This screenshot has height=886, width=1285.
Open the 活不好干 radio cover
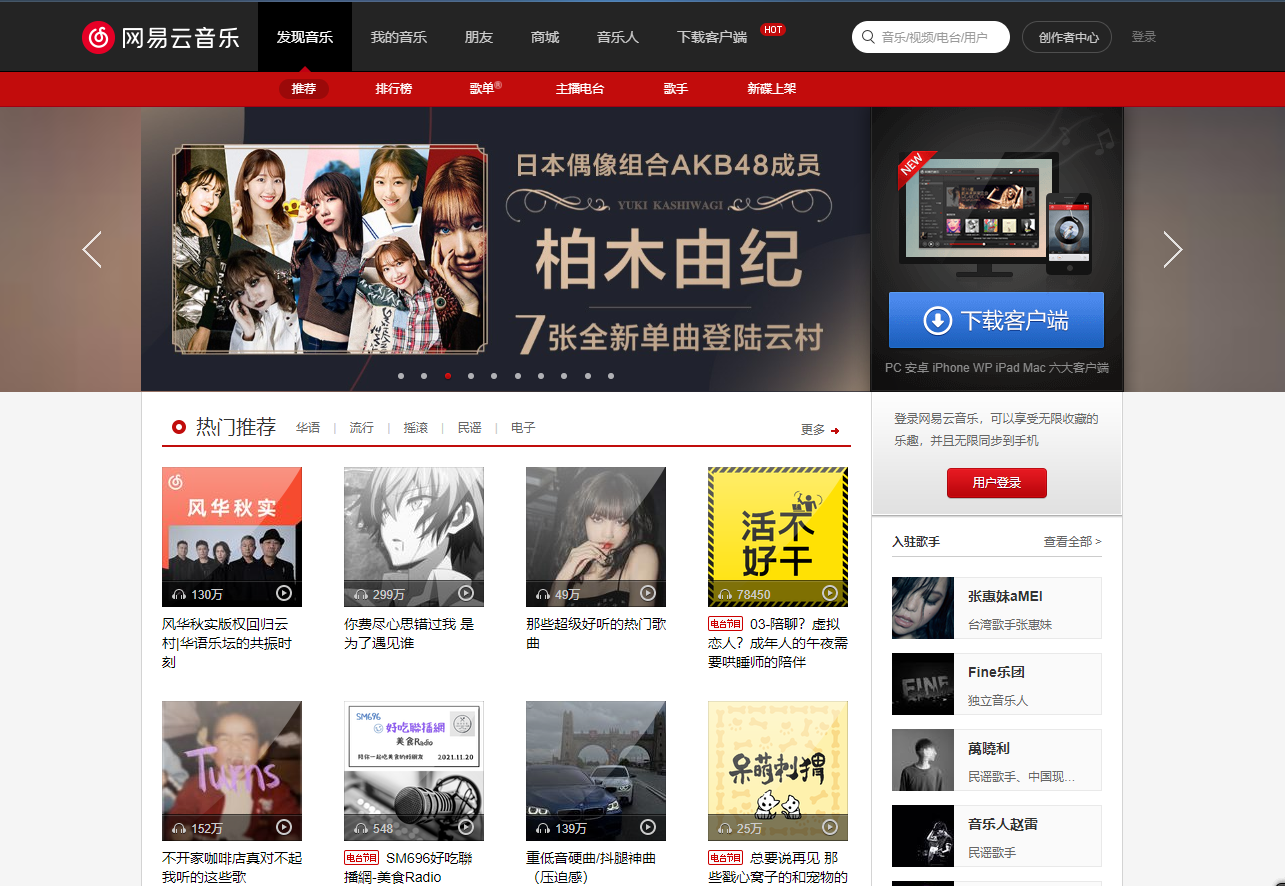[778, 537]
